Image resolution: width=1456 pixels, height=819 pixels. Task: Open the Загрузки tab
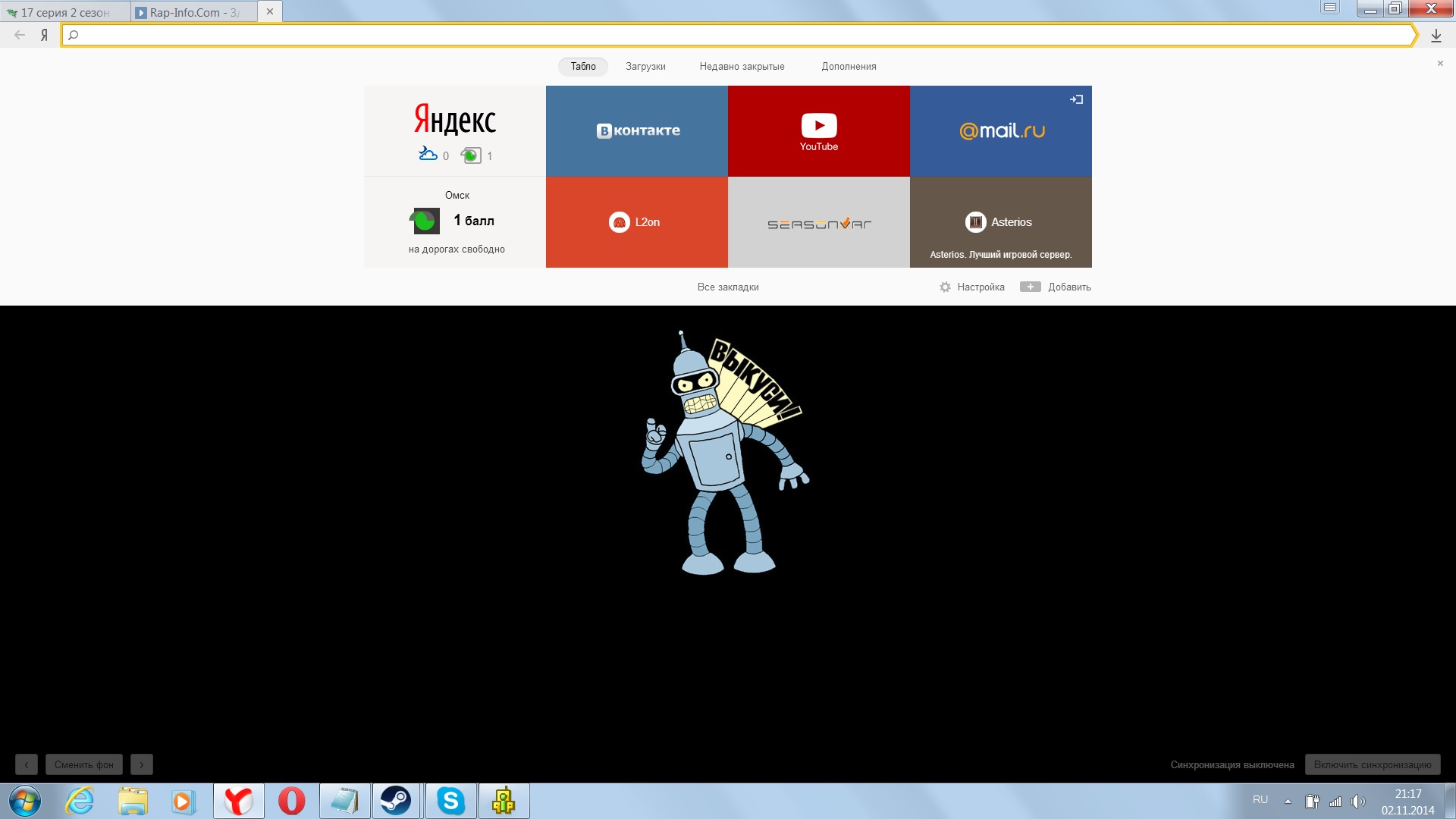click(645, 67)
